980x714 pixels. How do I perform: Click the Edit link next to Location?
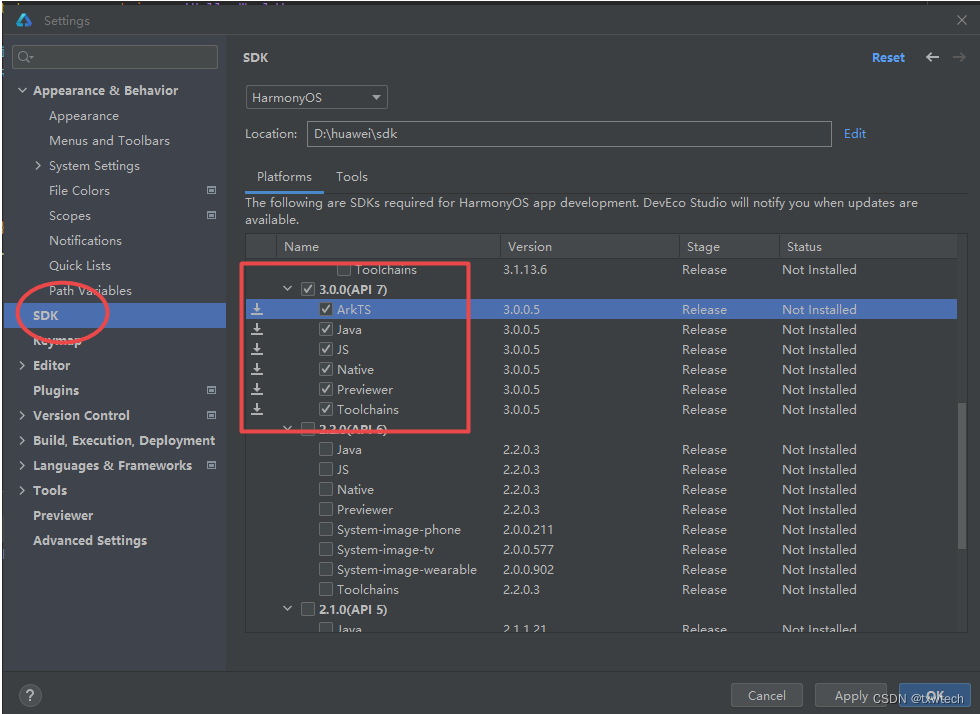854,134
